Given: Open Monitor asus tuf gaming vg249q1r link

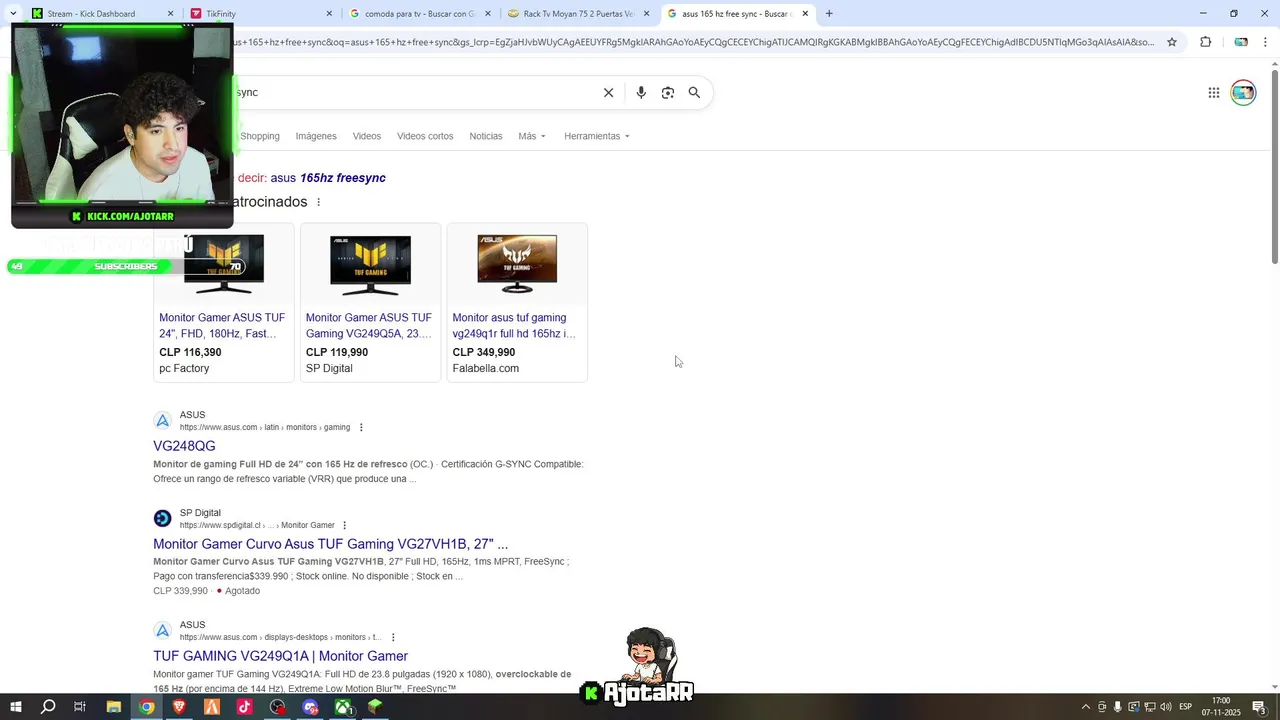Looking at the screenshot, I should pyautogui.click(x=514, y=325).
